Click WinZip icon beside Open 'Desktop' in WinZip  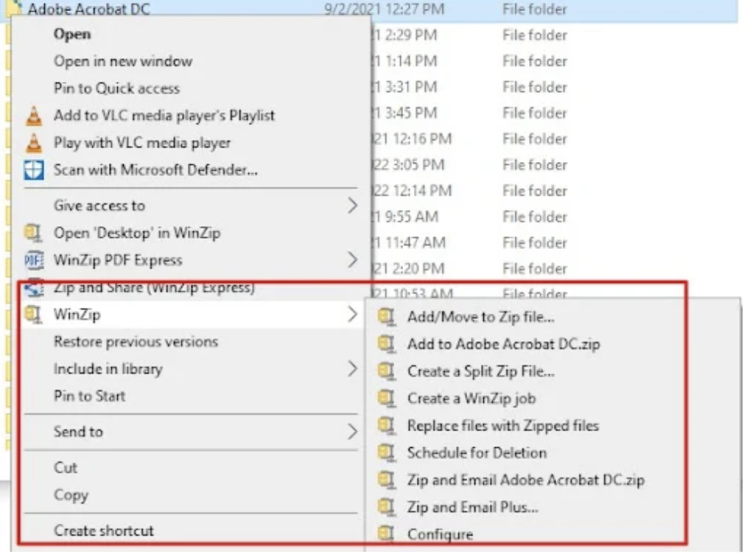tap(33, 233)
